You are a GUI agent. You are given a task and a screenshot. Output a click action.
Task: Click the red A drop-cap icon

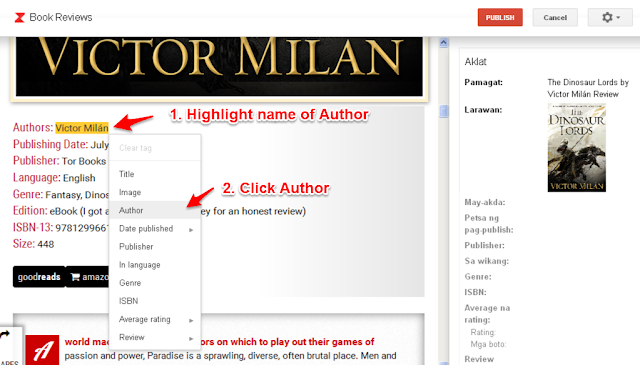pyautogui.click(x=42, y=350)
